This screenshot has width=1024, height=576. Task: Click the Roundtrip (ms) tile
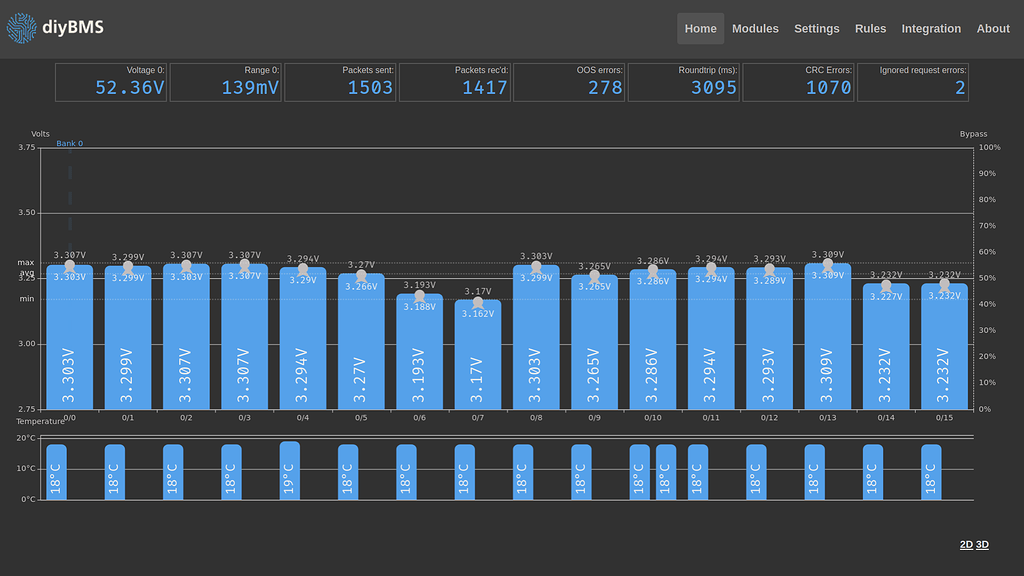click(684, 82)
